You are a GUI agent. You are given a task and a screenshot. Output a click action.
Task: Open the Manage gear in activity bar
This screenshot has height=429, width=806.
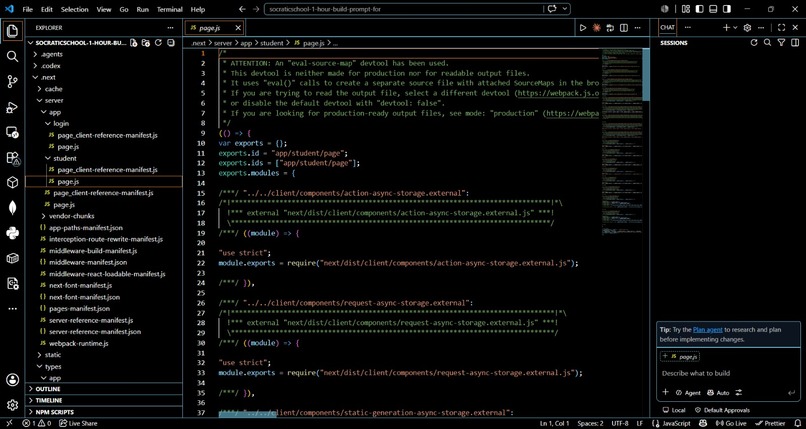tap(12, 405)
